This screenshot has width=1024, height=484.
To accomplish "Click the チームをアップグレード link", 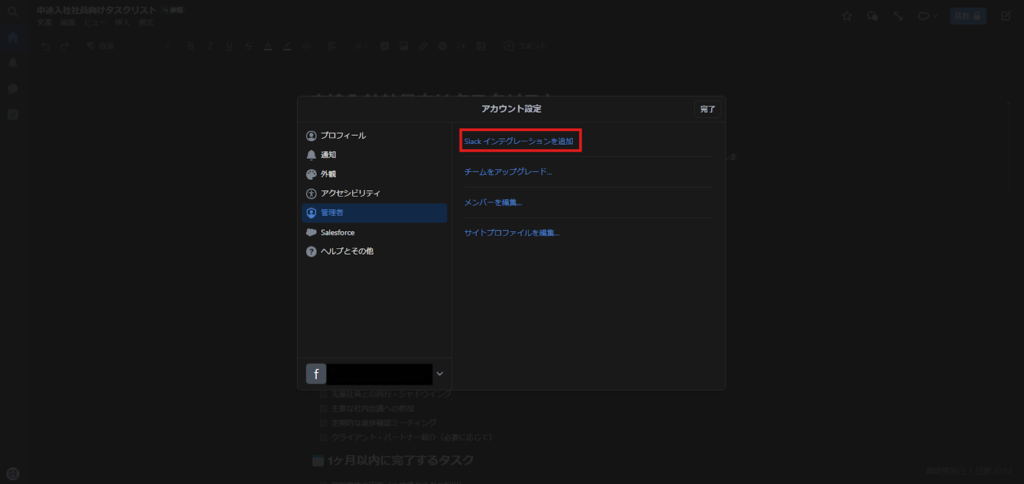I will 508,172.
